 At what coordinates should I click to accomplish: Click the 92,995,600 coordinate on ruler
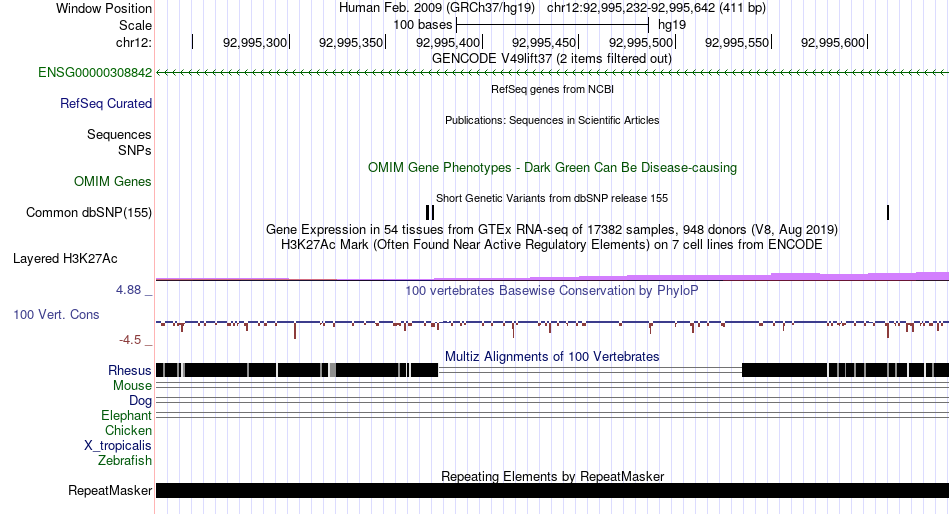pyautogui.click(x=833, y=42)
